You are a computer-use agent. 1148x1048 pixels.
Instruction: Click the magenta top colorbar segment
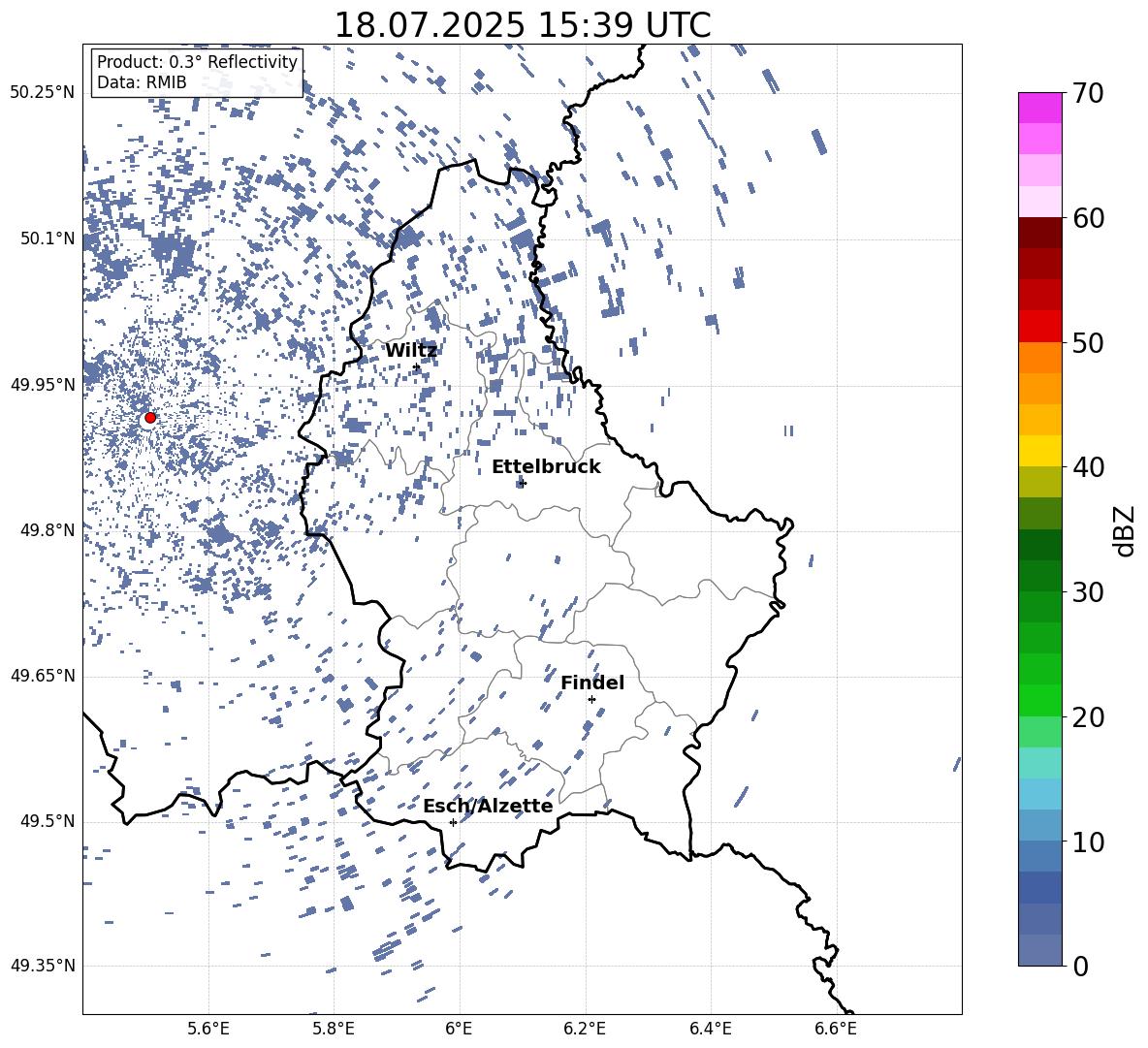pyautogui.click(x=1039, y=108)
